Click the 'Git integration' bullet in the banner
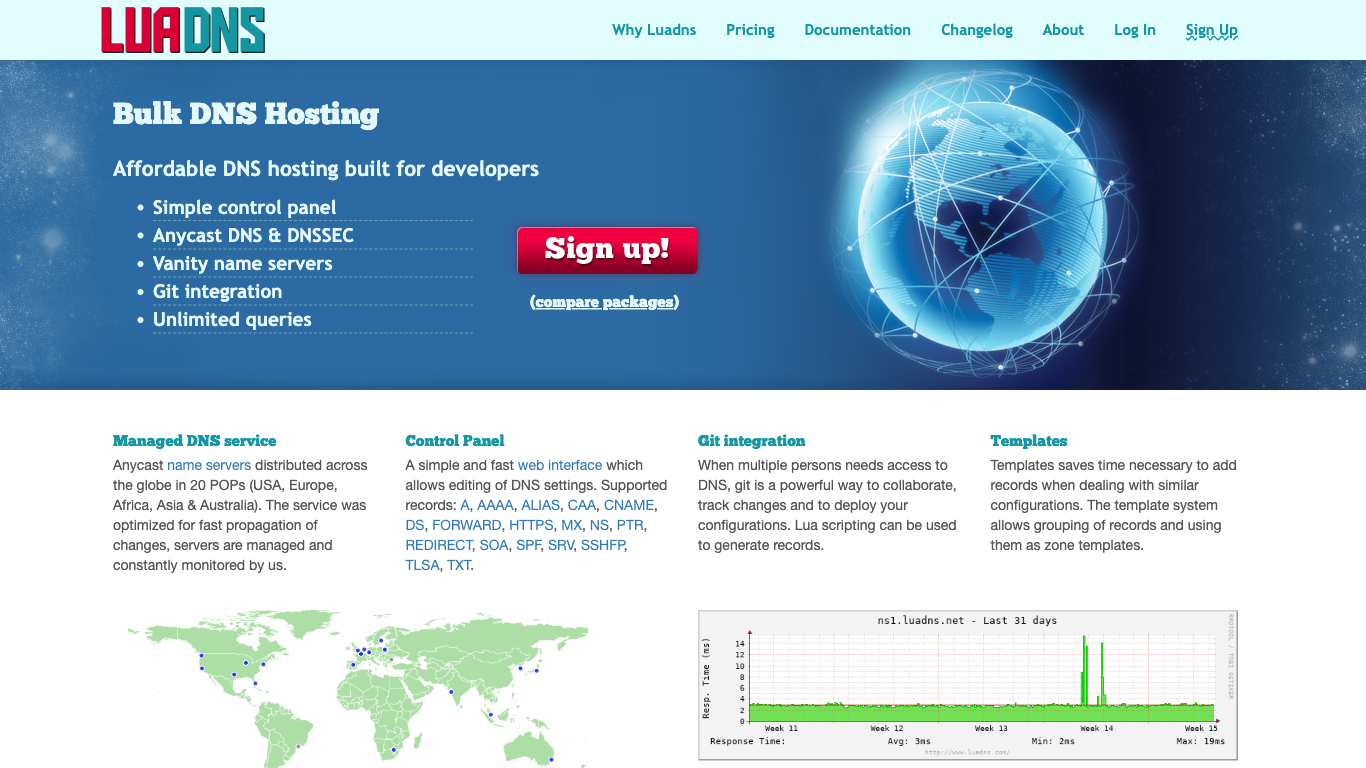 point(217,292)
